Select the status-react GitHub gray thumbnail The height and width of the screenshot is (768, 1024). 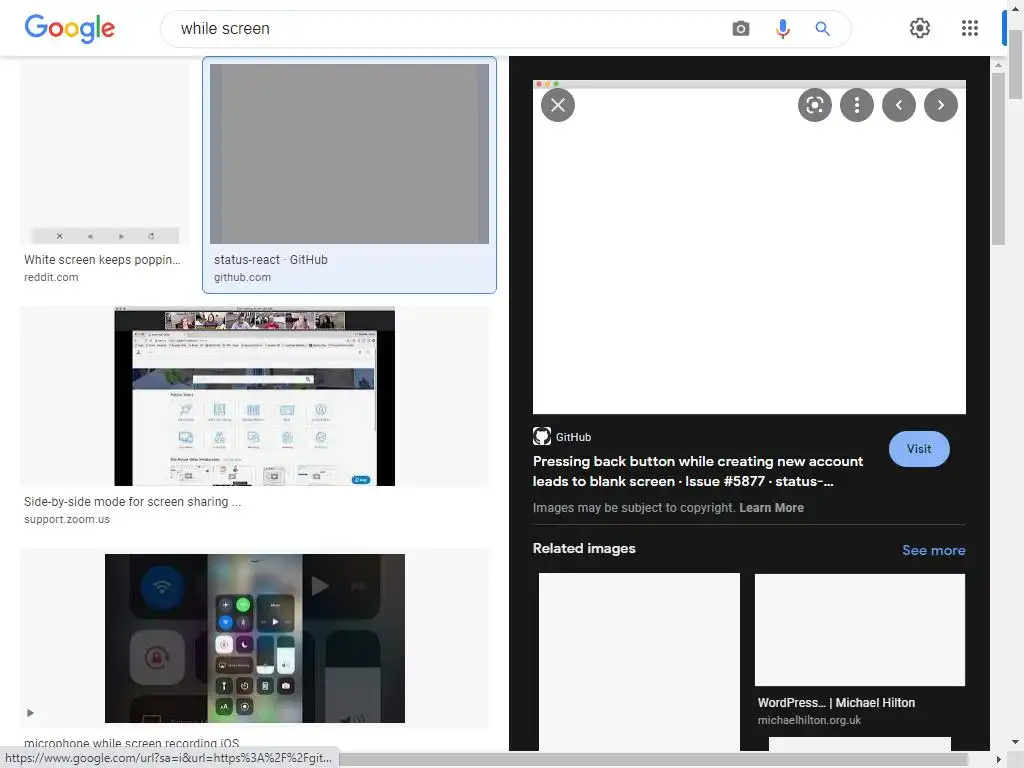pos(349,153)
